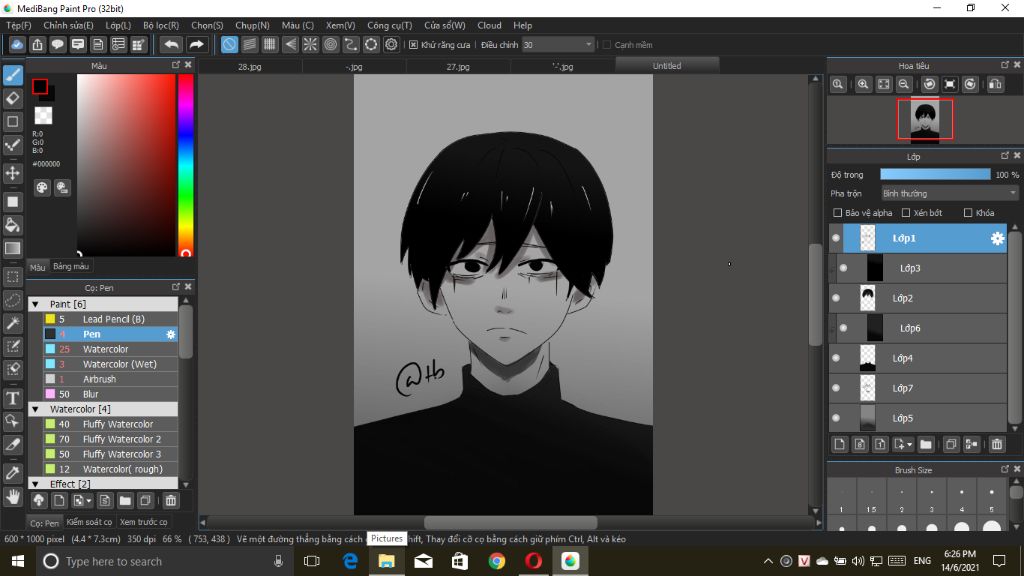The width and height of the screenshot is (1024, 576).
Task: Open Pha trộn blend mode dropdown
Action: [x=949, y=193]
